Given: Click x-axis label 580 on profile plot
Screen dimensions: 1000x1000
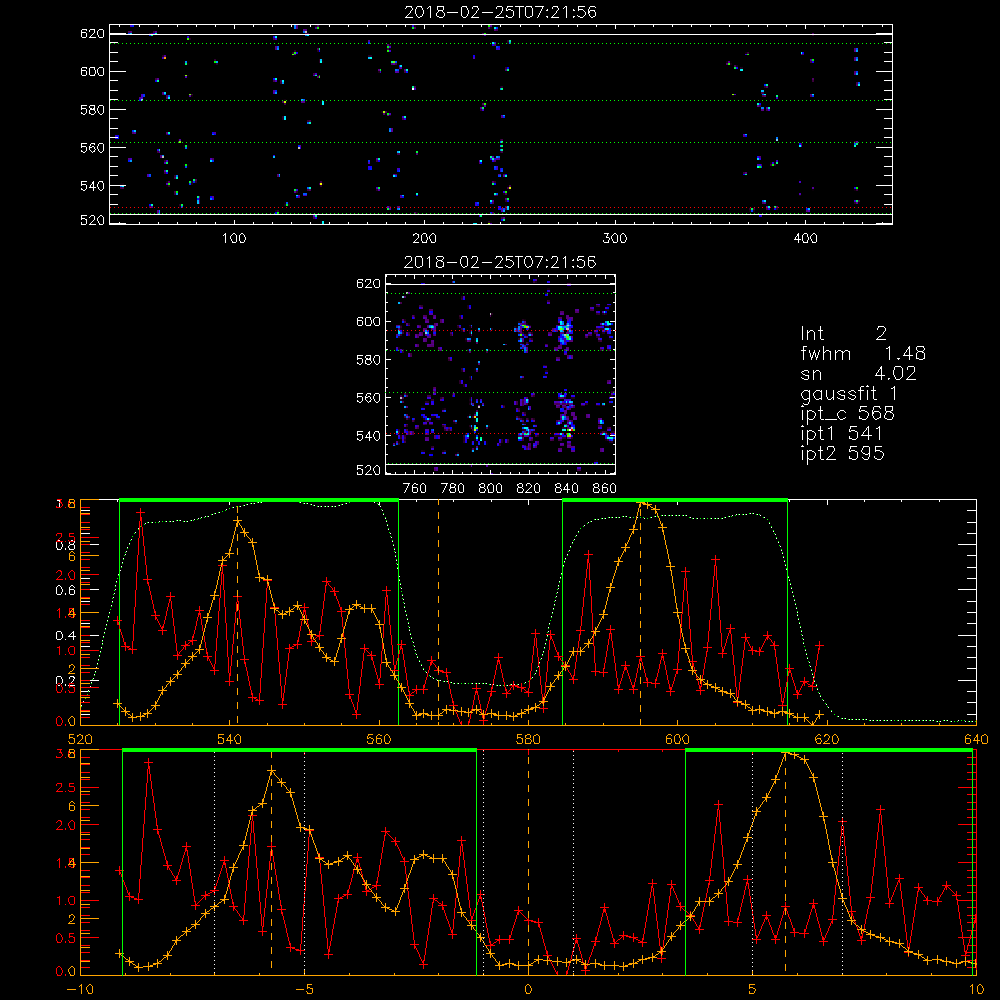Looking at the screenshot, I should pos(528,740).
